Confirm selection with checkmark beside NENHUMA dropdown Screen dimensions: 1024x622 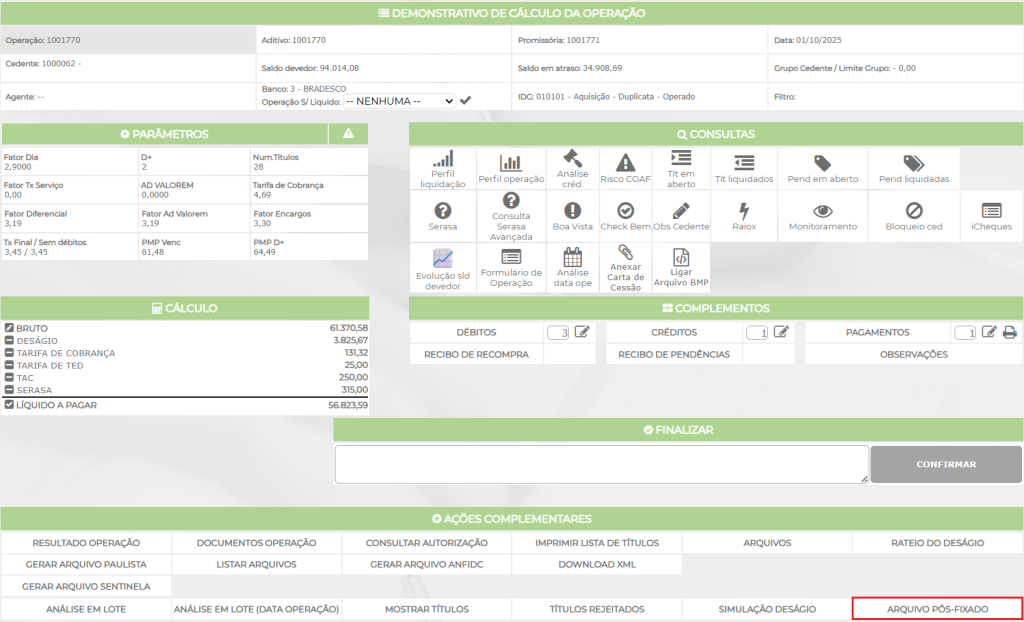(x=465, y=101)
